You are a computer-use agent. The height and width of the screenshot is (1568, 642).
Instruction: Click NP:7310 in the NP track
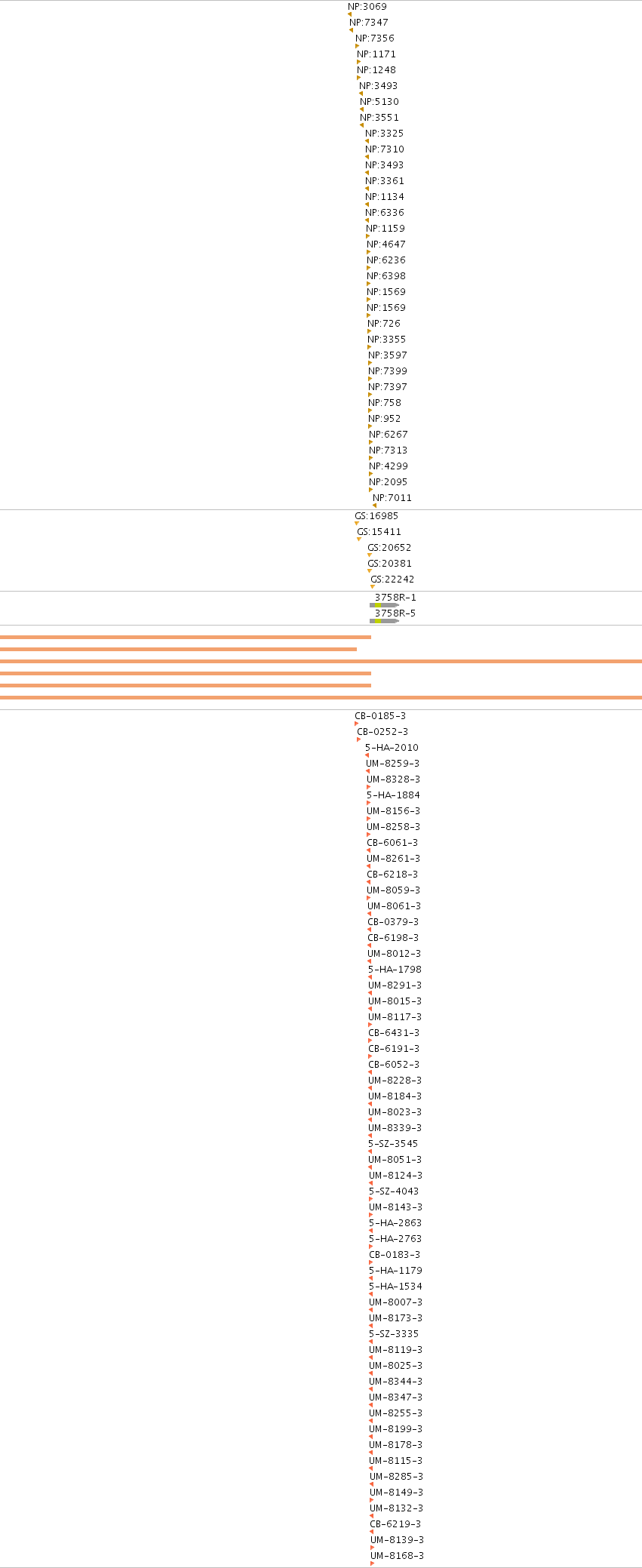click(x=385, y=149)
